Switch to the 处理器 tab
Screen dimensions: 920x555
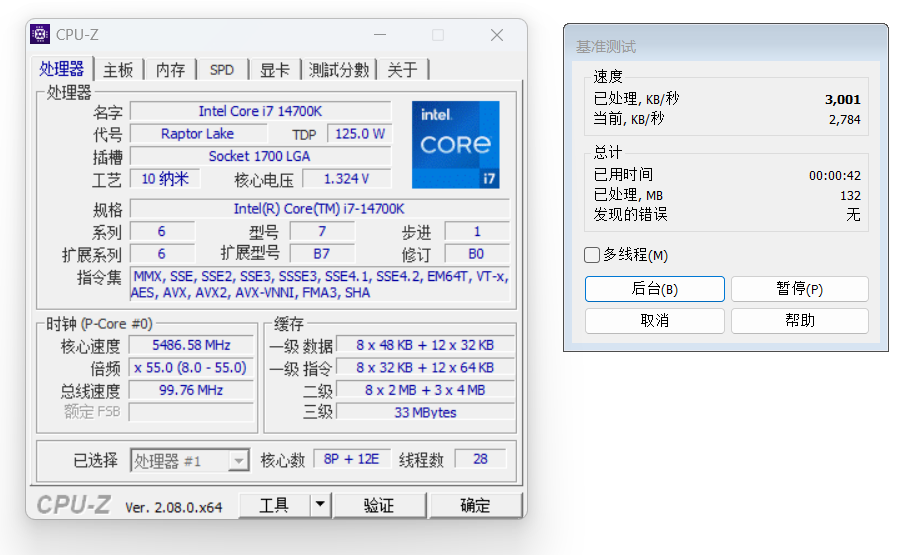coord(62,69)
